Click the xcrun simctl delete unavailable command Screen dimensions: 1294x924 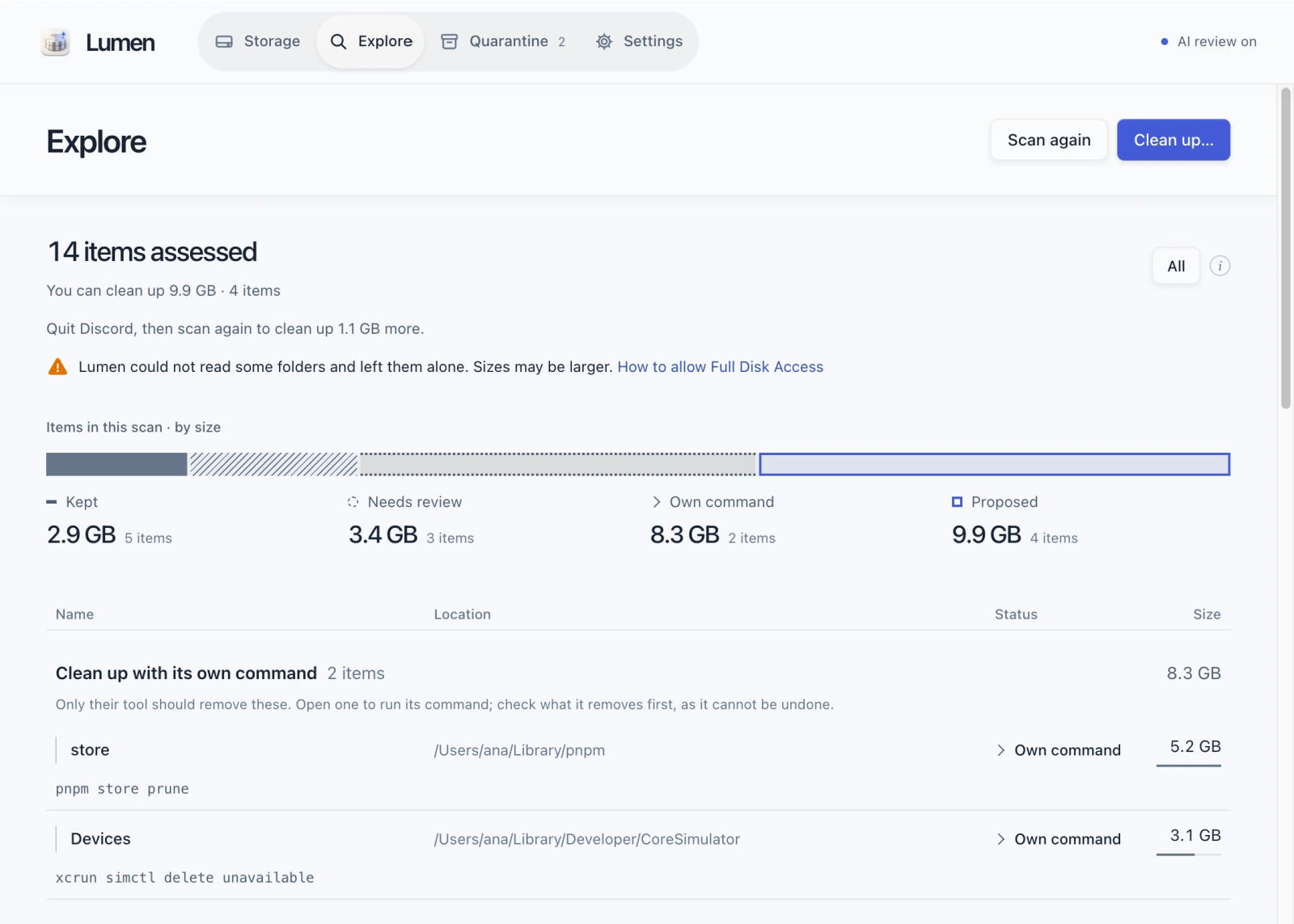pos(184,878)
